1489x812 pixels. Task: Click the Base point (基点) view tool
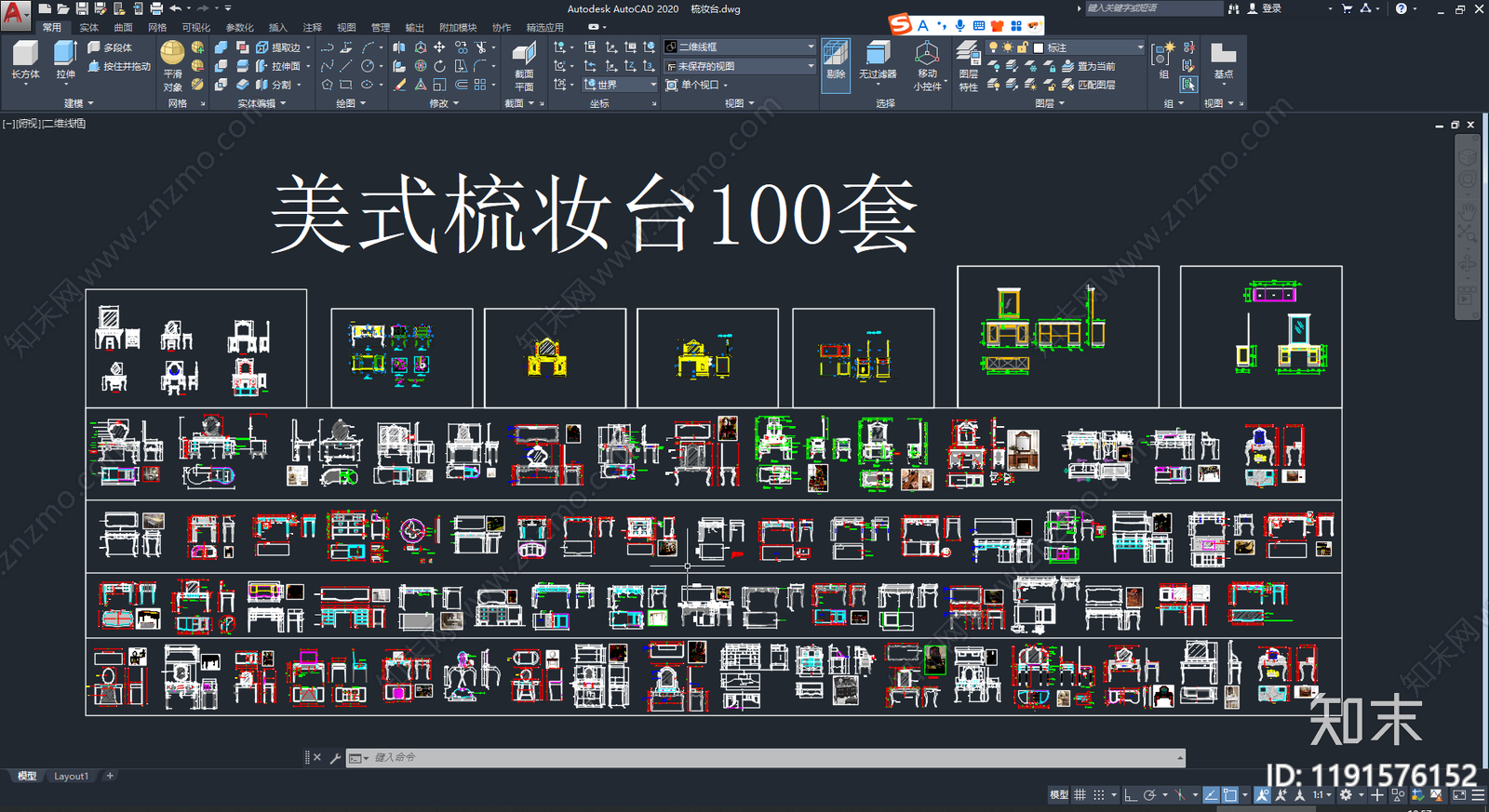pyautogui.click(x=1223, y=60)
